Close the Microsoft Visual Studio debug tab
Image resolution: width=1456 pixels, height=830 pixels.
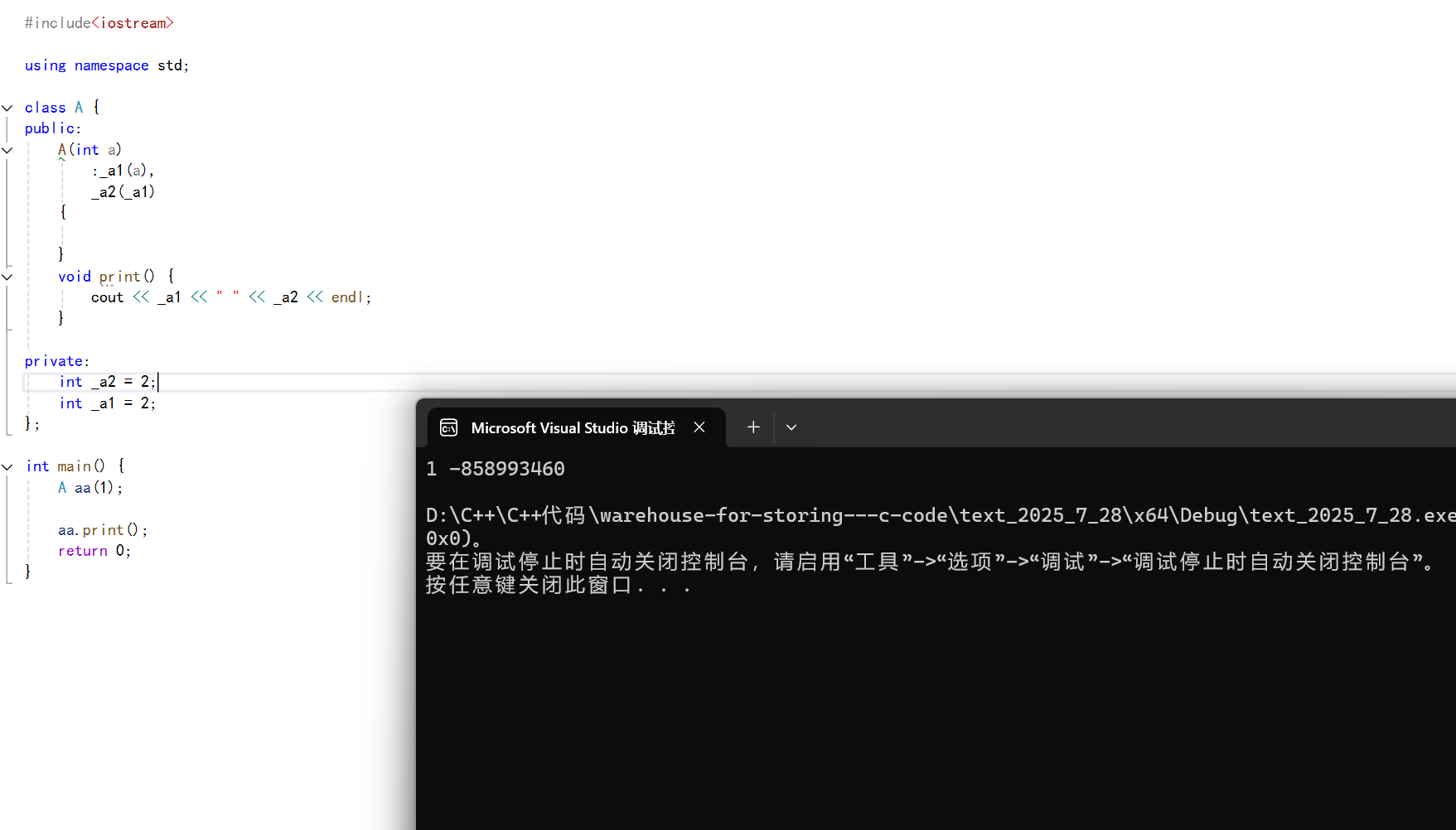(699, 427)
